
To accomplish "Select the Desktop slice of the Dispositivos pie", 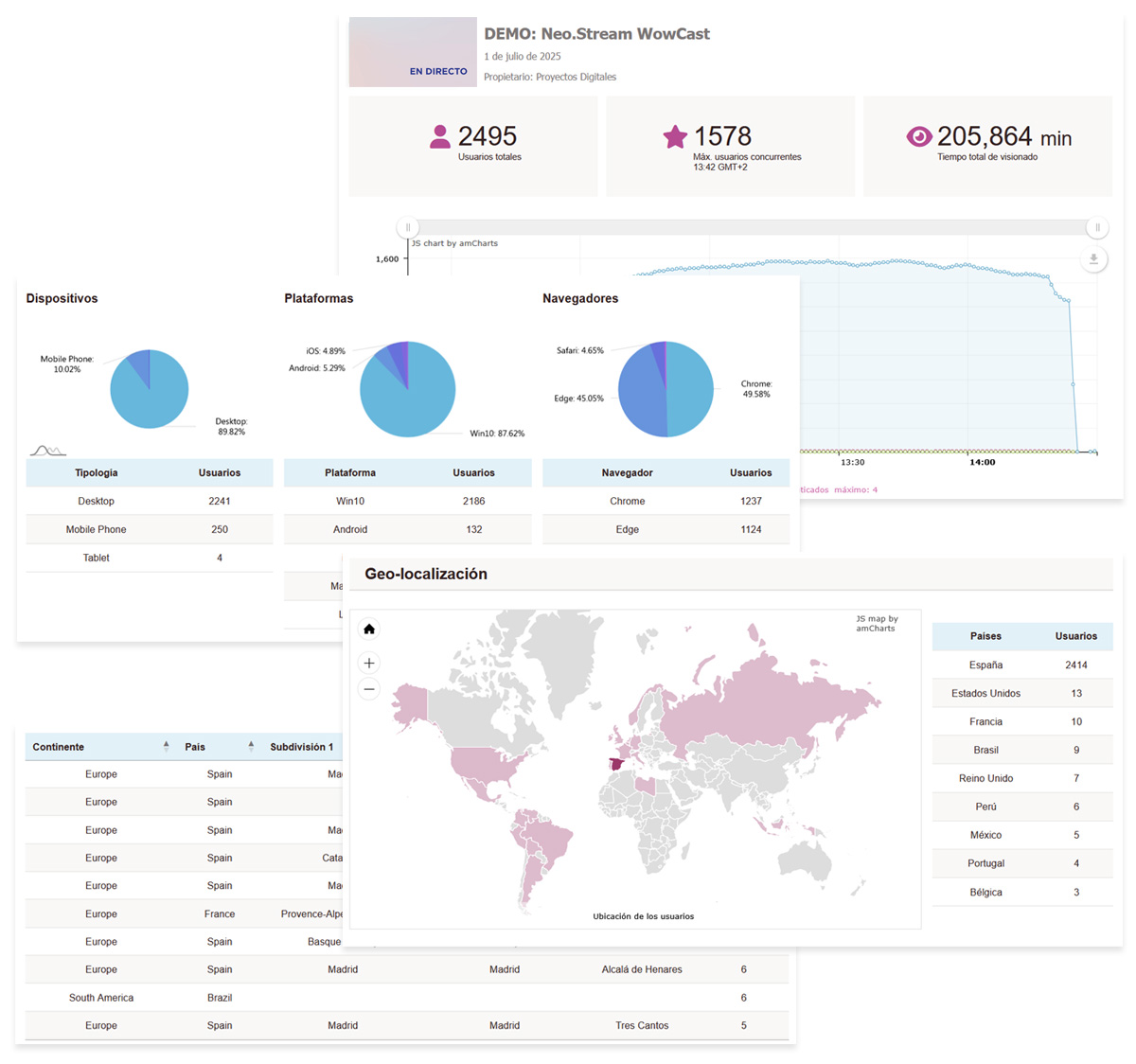I will click(151, 398).
